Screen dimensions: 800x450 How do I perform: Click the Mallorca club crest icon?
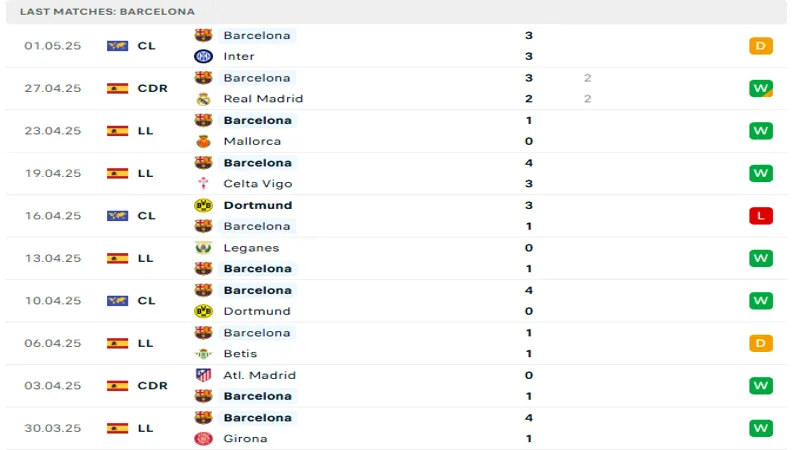[x=204, y=141]
